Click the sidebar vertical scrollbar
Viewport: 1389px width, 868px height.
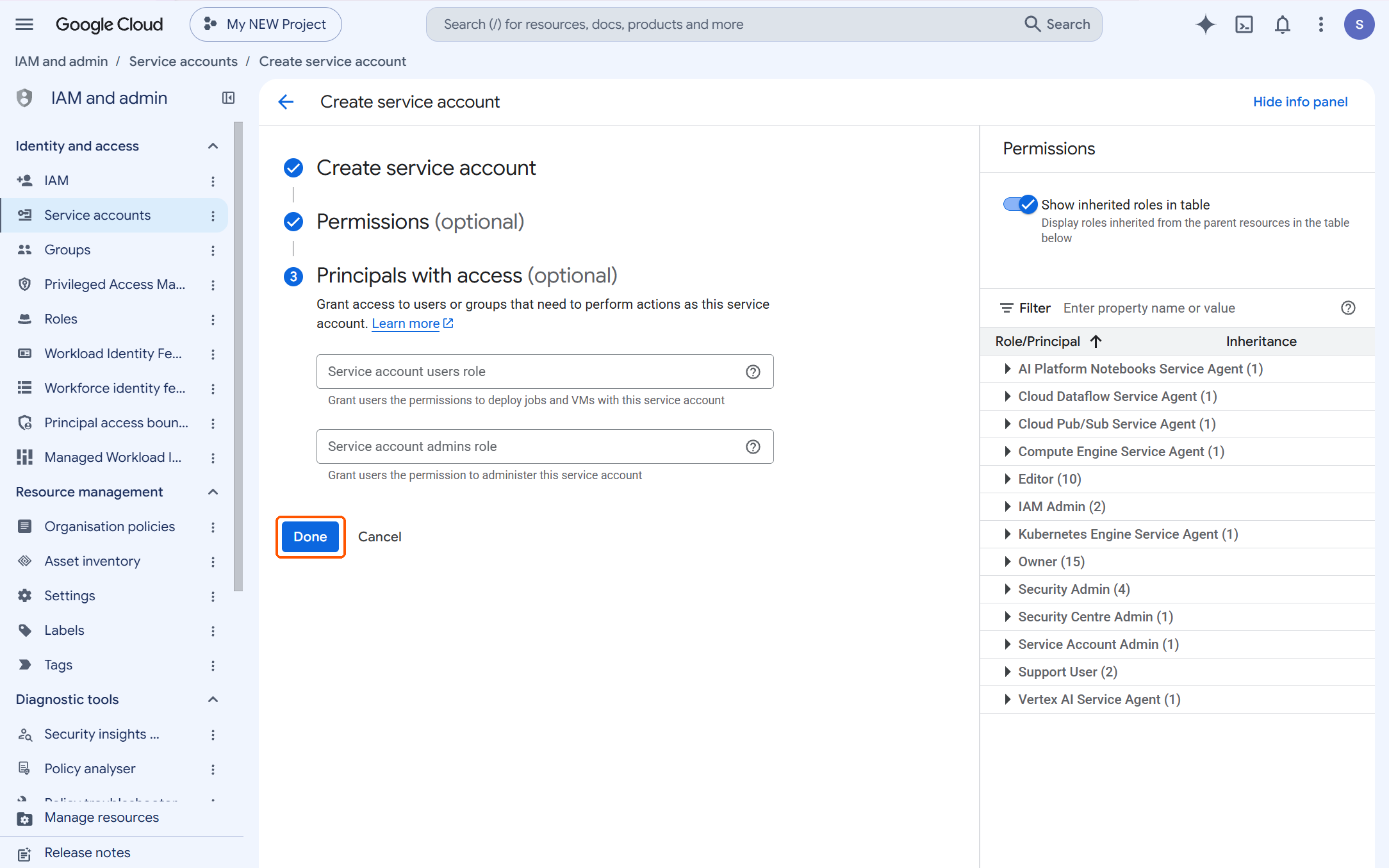coord(238,356)
